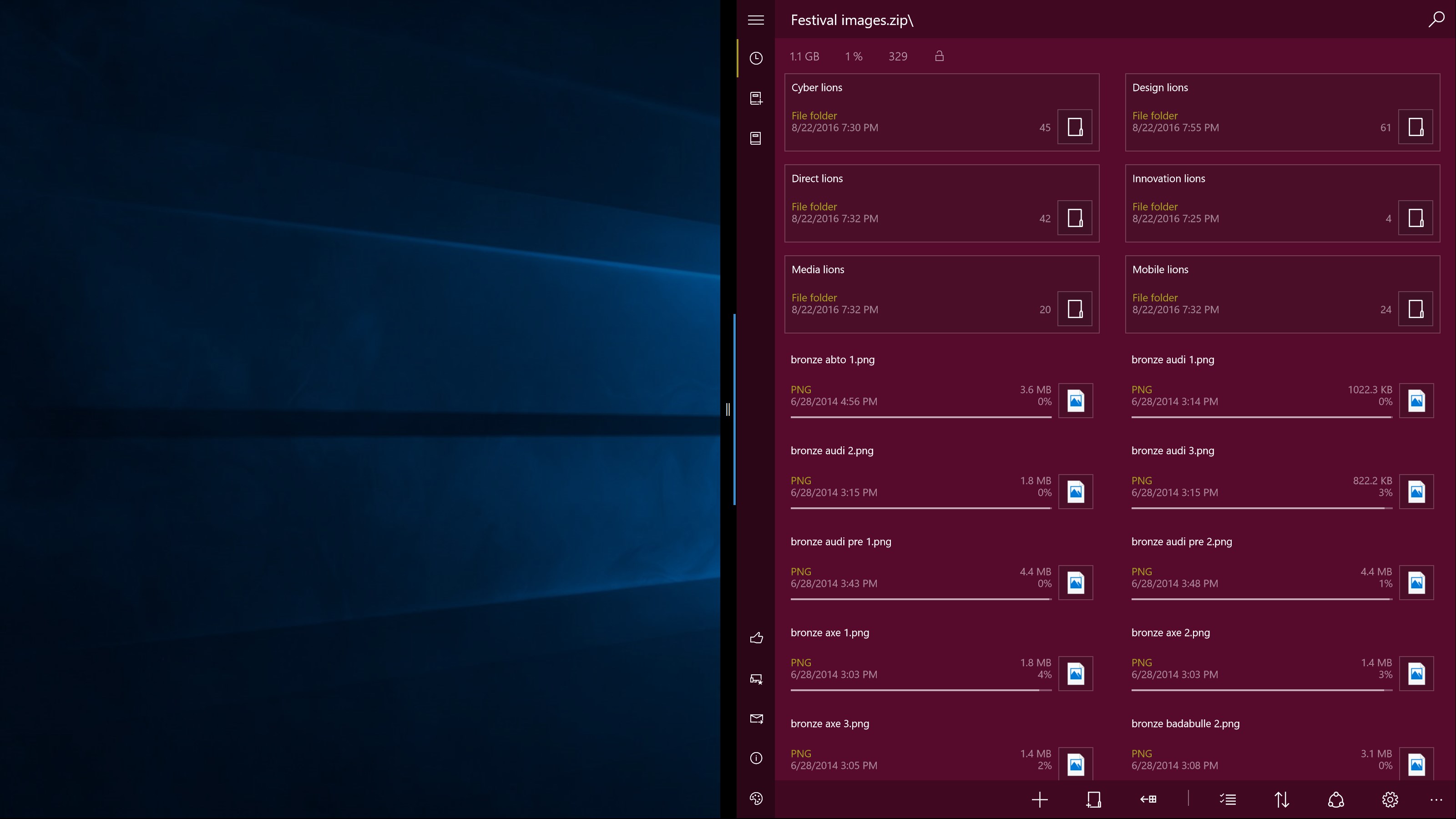Viewport: 1456px width, 819px height.
Task: Open the hamburger navigation menu
Action: click(756, 20)
